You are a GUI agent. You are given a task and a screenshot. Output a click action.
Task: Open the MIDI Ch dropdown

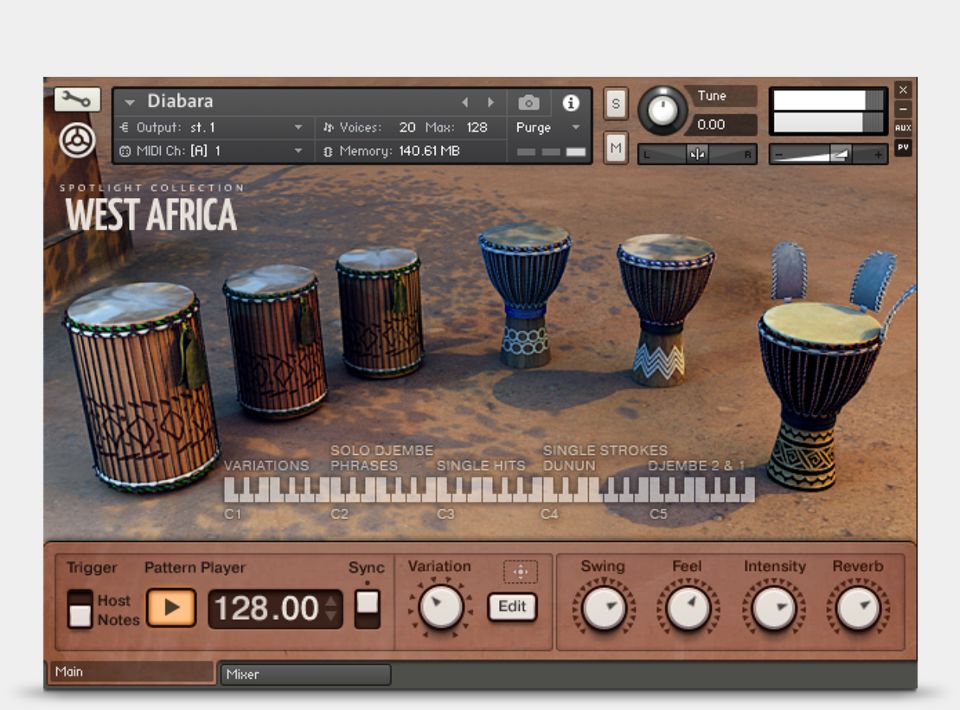click(x=298, y=151)
